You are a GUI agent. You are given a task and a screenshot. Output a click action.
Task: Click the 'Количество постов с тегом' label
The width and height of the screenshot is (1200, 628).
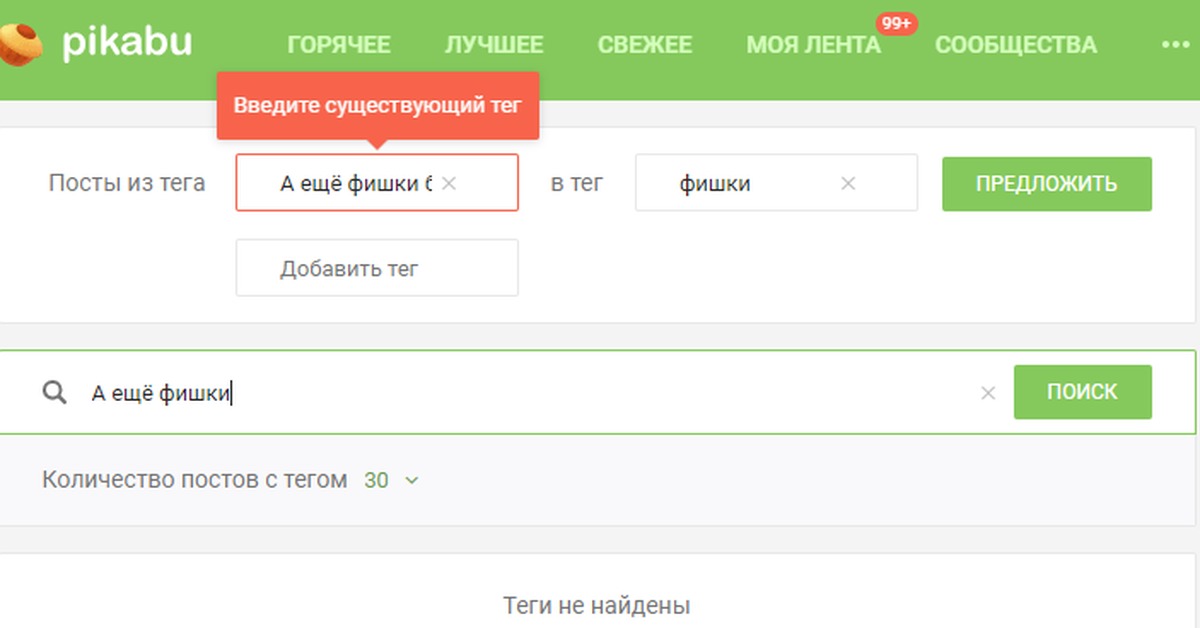click(x=195, y=480)
